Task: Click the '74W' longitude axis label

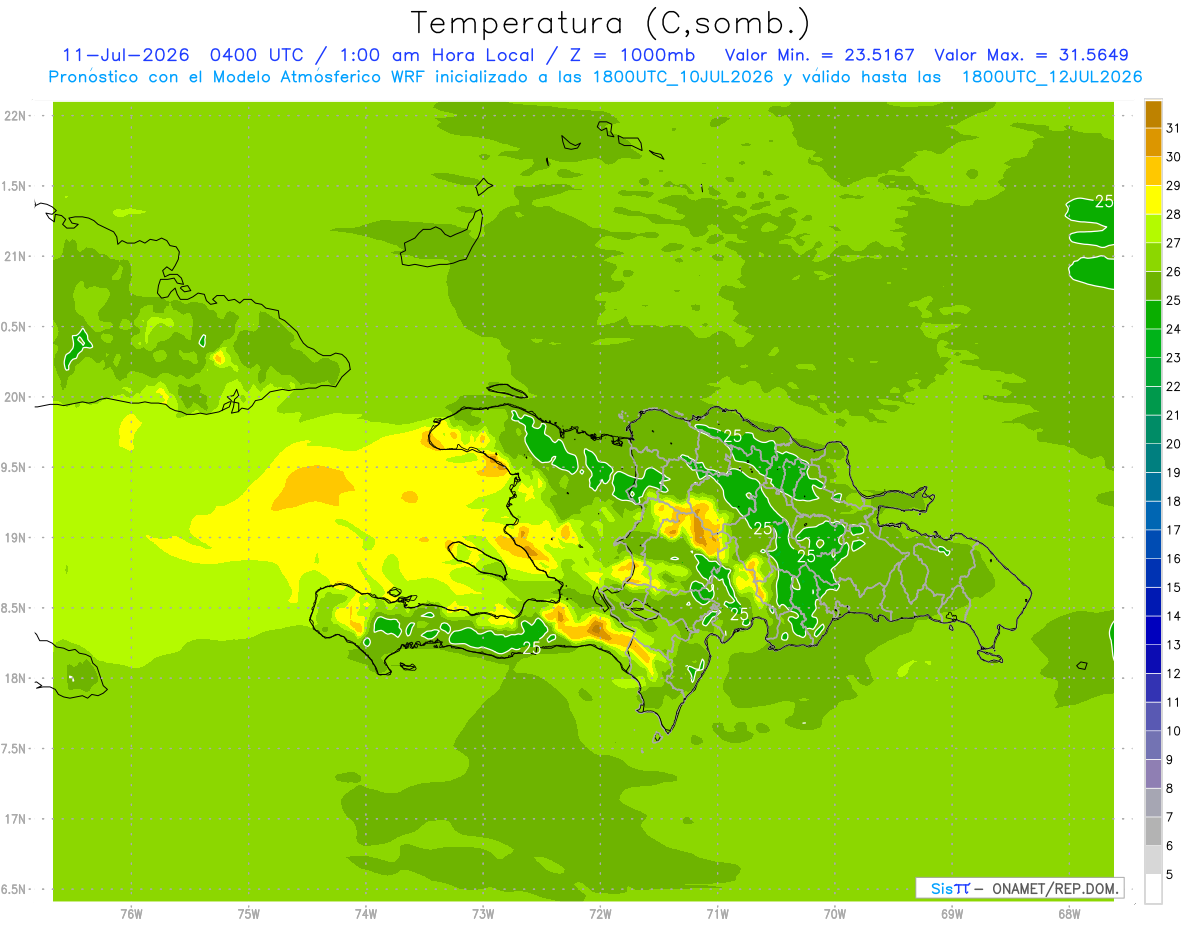Action: tap(365, 914)
